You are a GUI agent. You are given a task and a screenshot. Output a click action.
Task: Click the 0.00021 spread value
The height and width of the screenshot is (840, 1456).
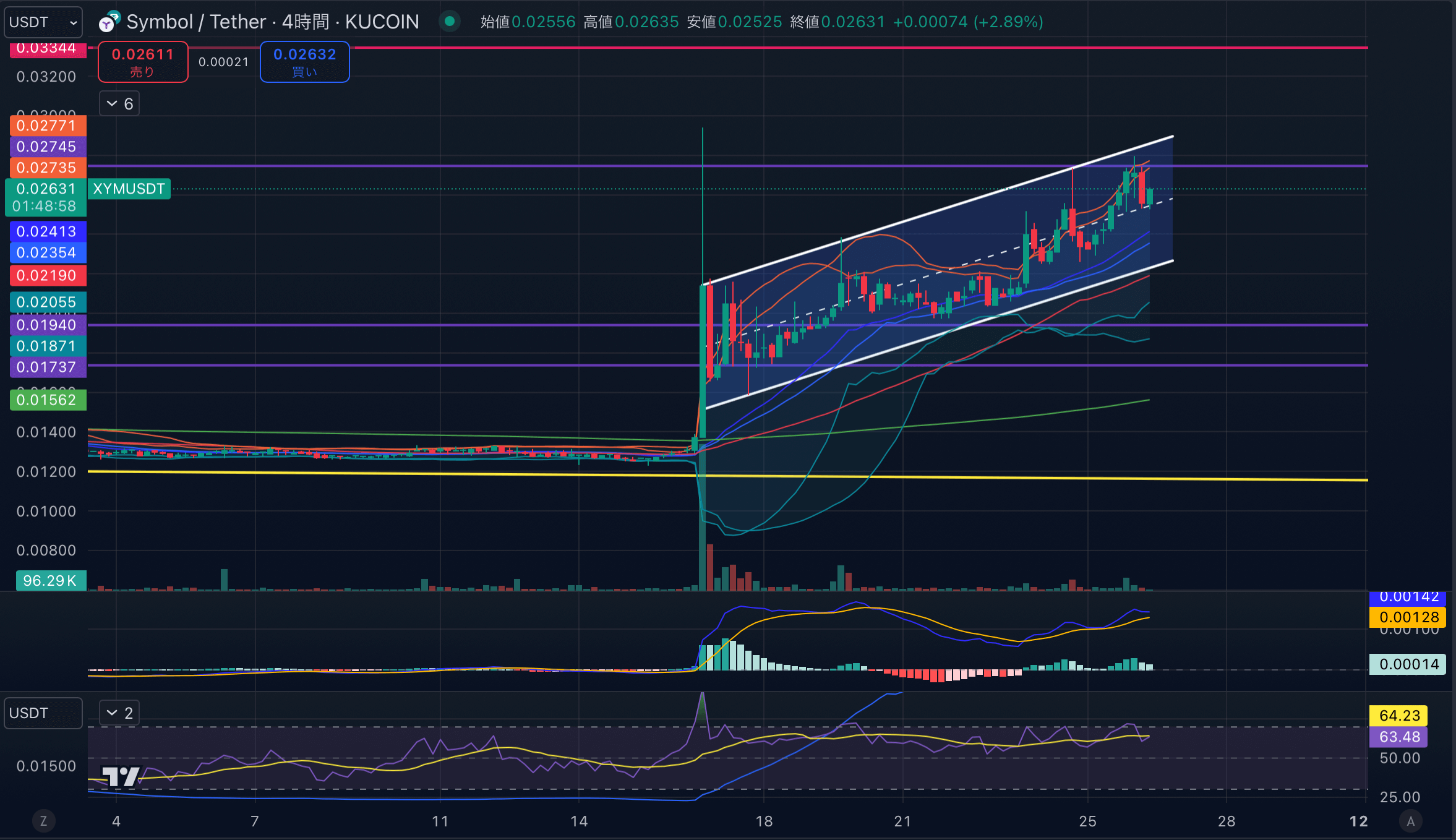tap(223, 62)
